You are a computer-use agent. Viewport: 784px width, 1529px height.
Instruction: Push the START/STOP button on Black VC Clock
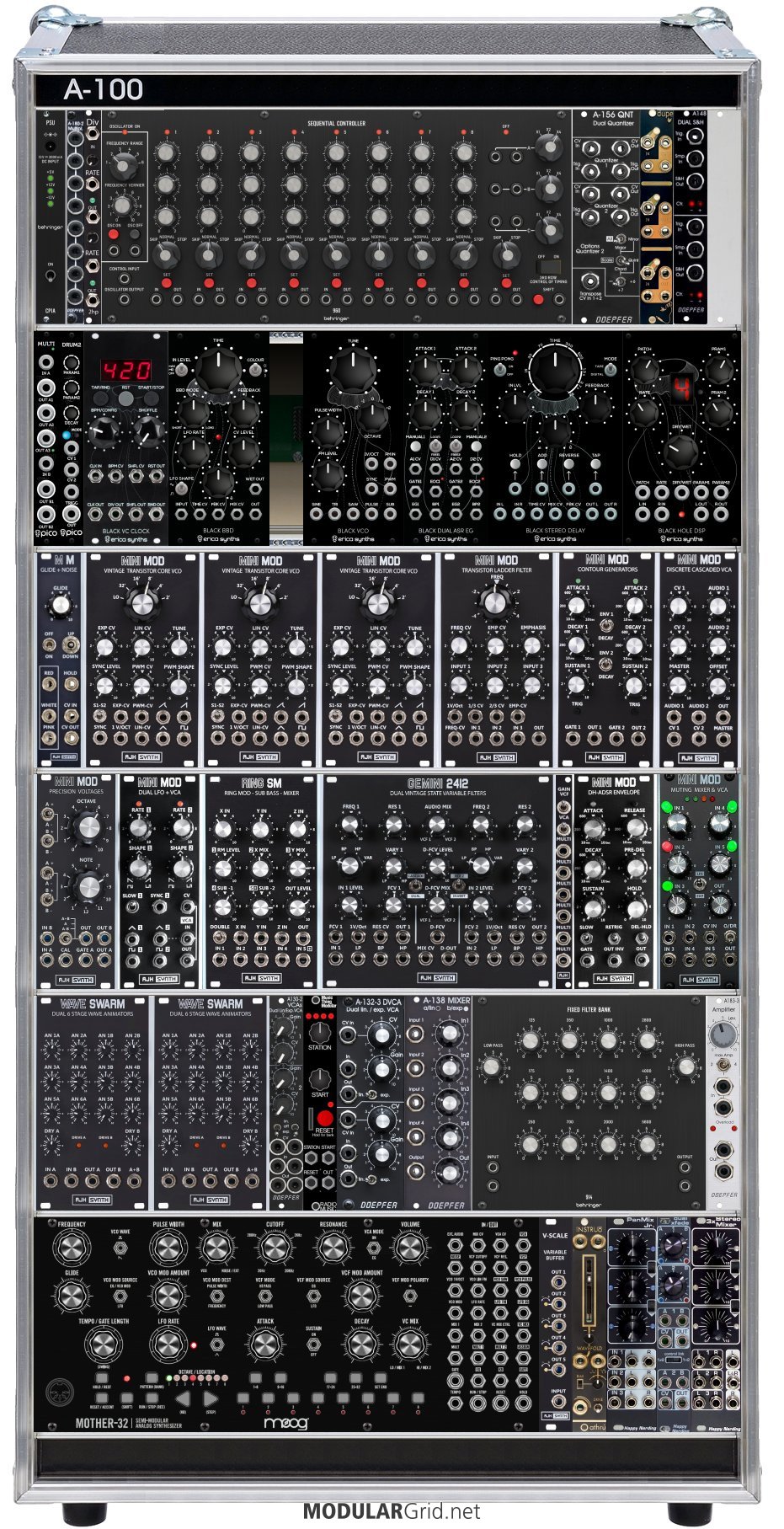pos(152,397)
